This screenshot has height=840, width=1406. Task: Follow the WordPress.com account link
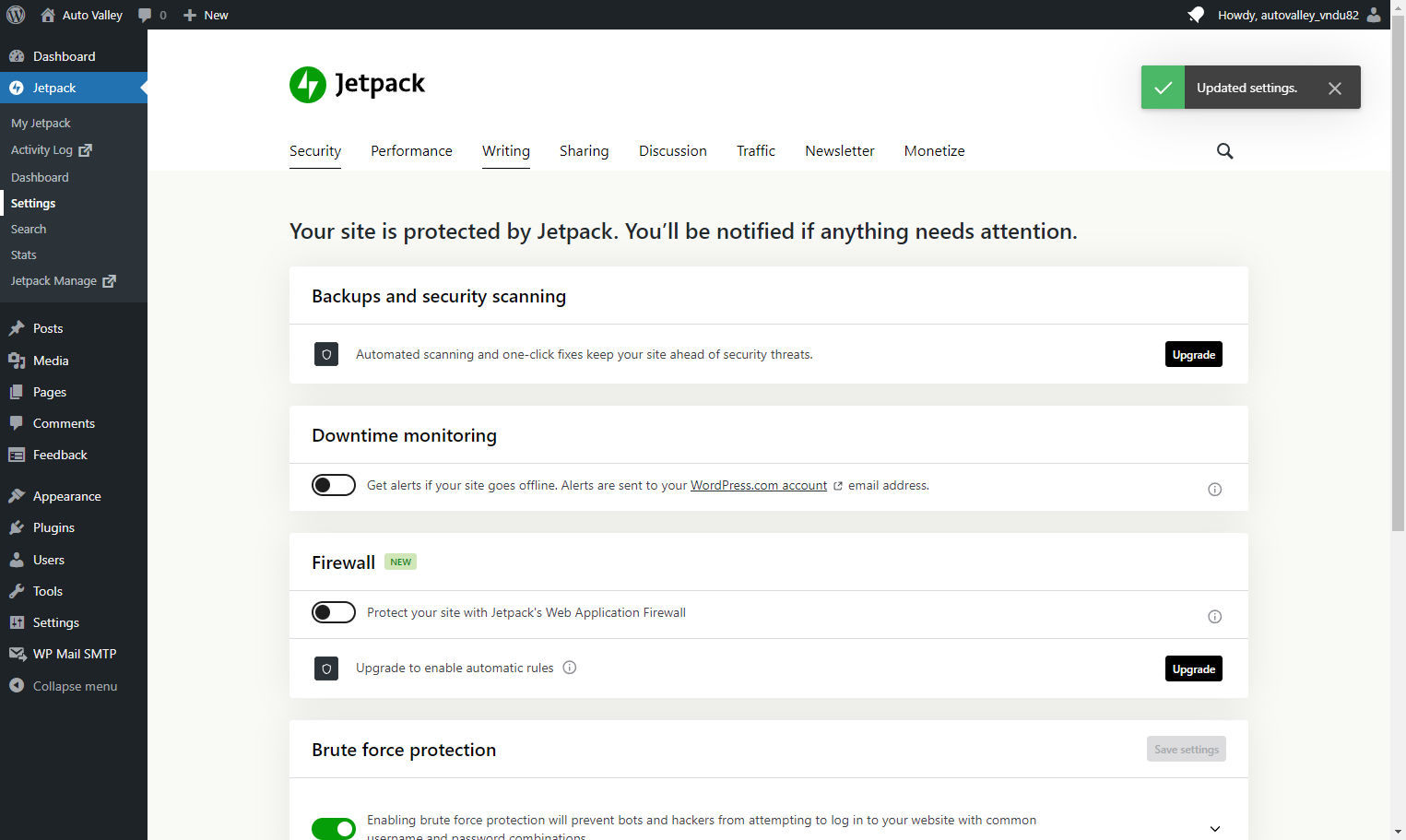click(759, 486)
